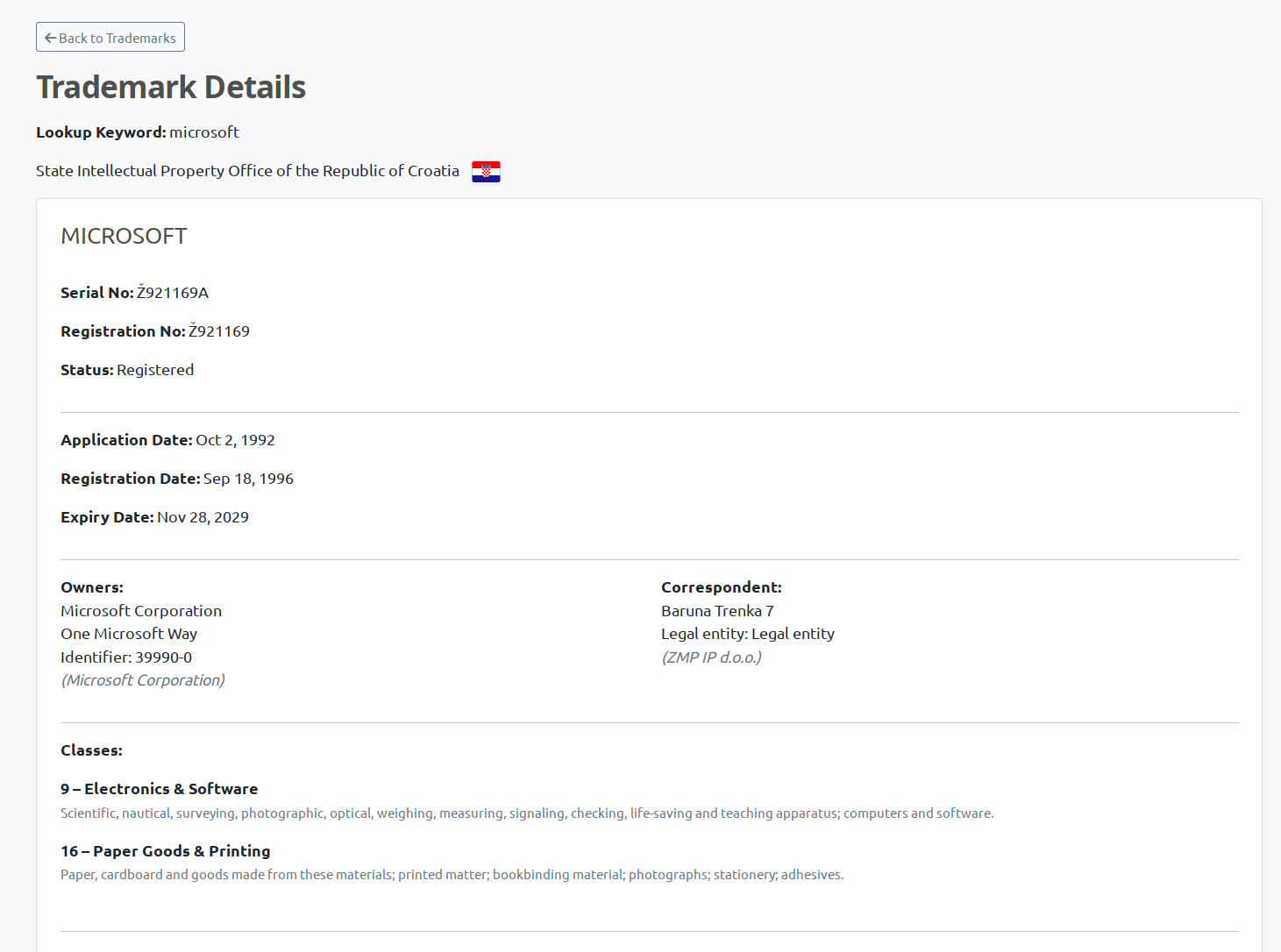
Task: Select expiry date Nov 28, 2029
Action: click(x=203, y=517)
